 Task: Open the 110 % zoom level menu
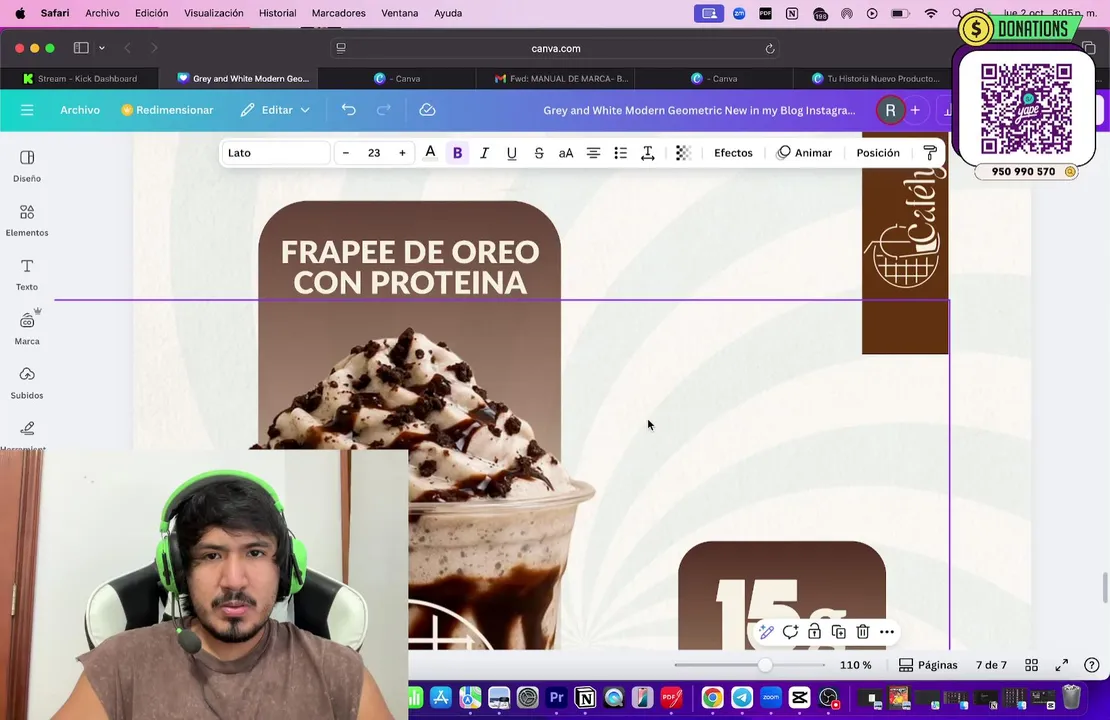point(855,665)
